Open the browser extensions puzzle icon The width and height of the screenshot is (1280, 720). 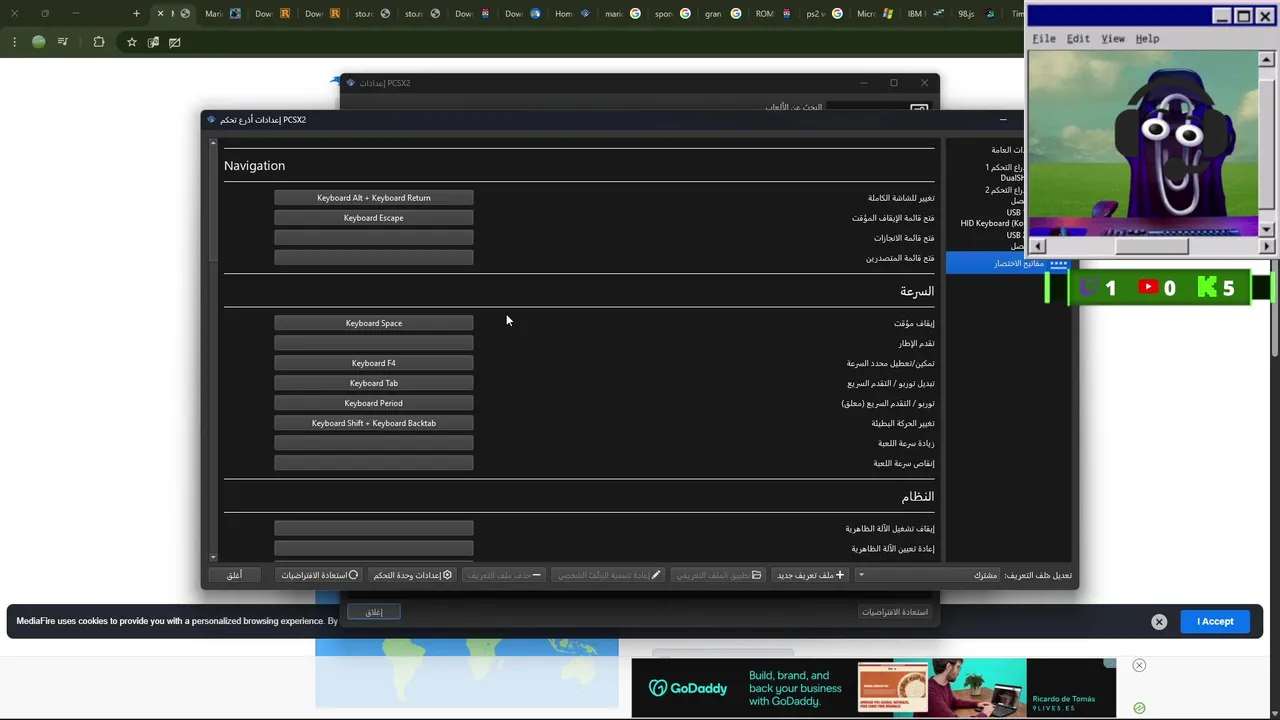pos(98,42)
